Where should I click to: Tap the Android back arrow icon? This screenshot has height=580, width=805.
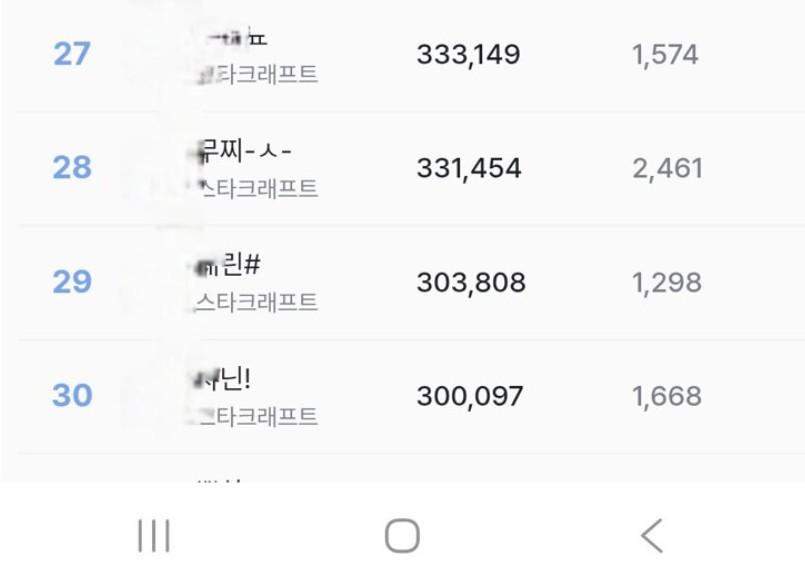click(x=652, y=537)
